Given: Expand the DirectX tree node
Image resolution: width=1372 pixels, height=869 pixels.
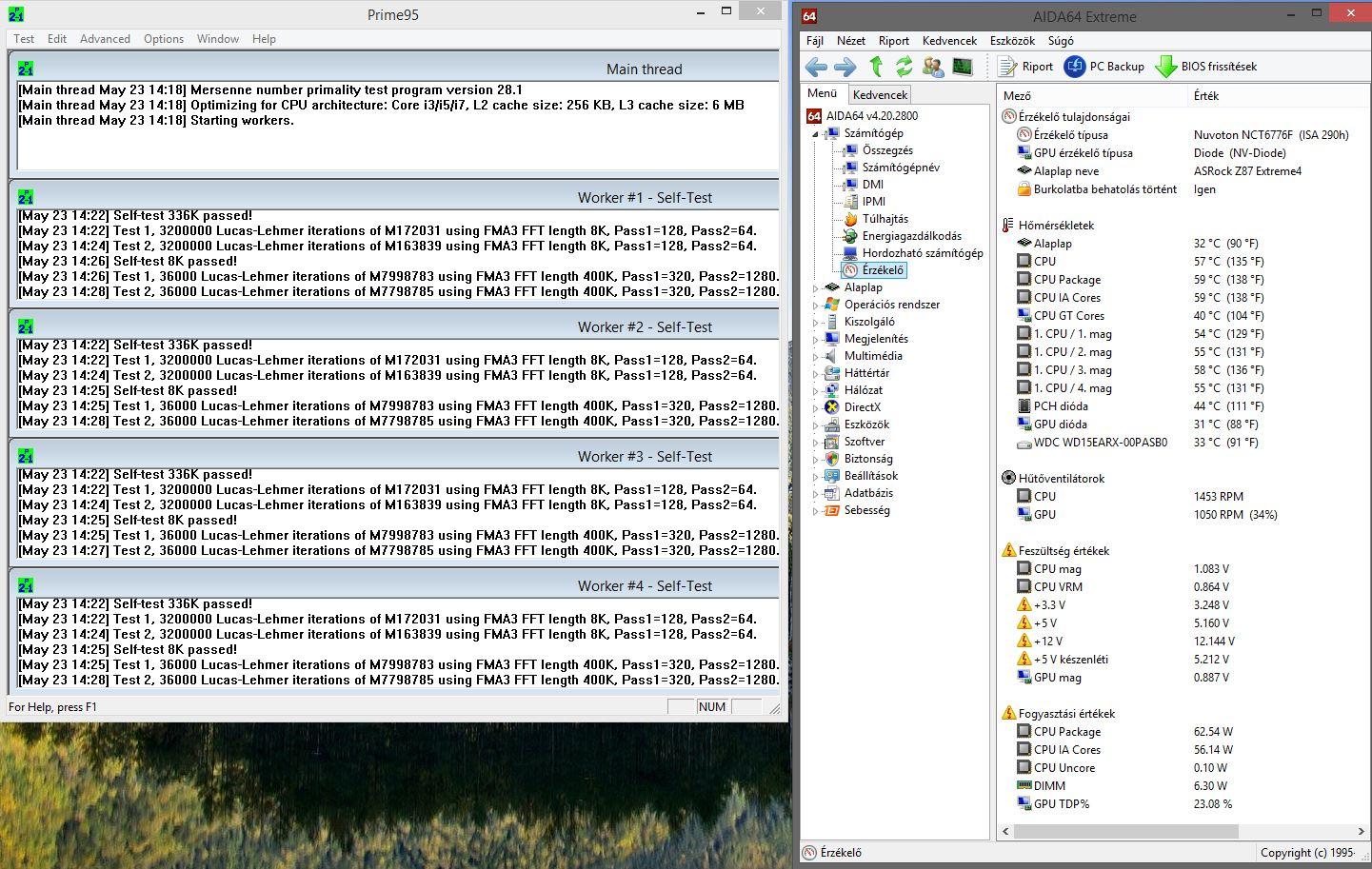Looking at the screenshot, I should point(816,407).
